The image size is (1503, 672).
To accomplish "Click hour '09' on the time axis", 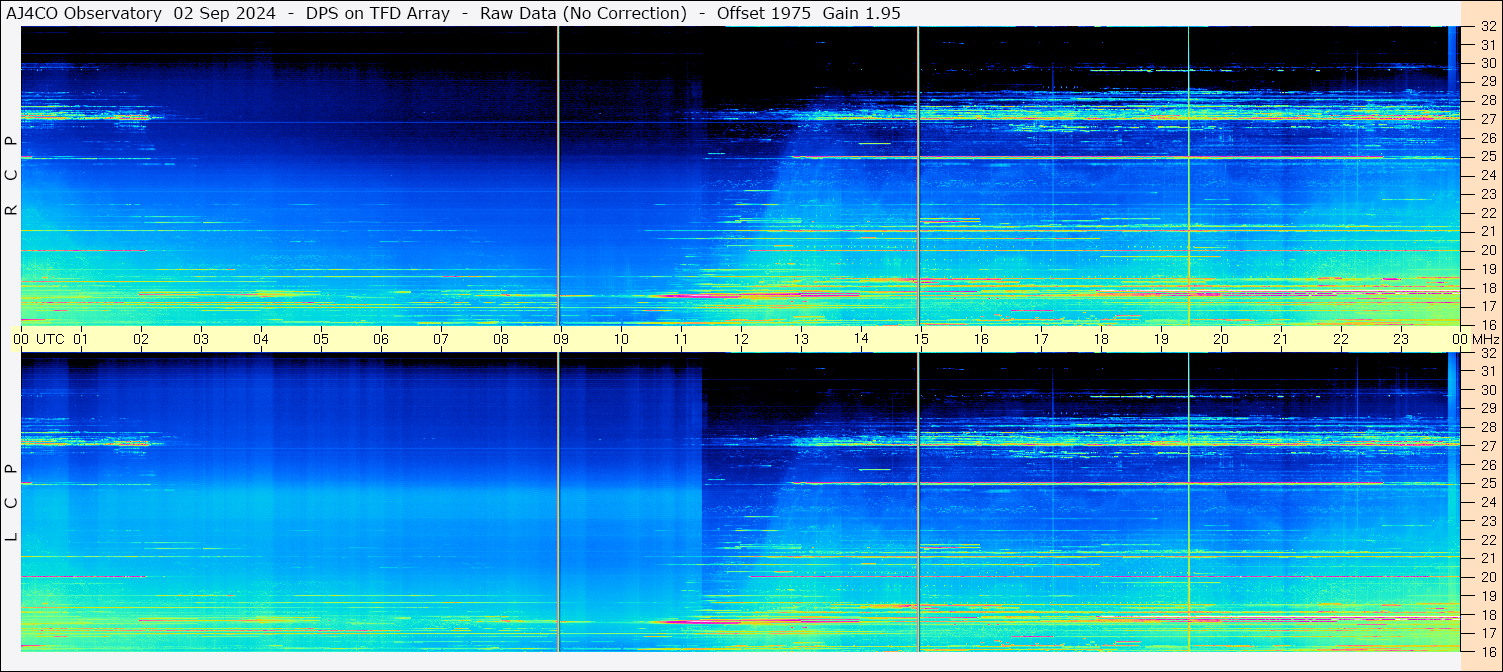I will pyautogui.click(x=561, y=339).
